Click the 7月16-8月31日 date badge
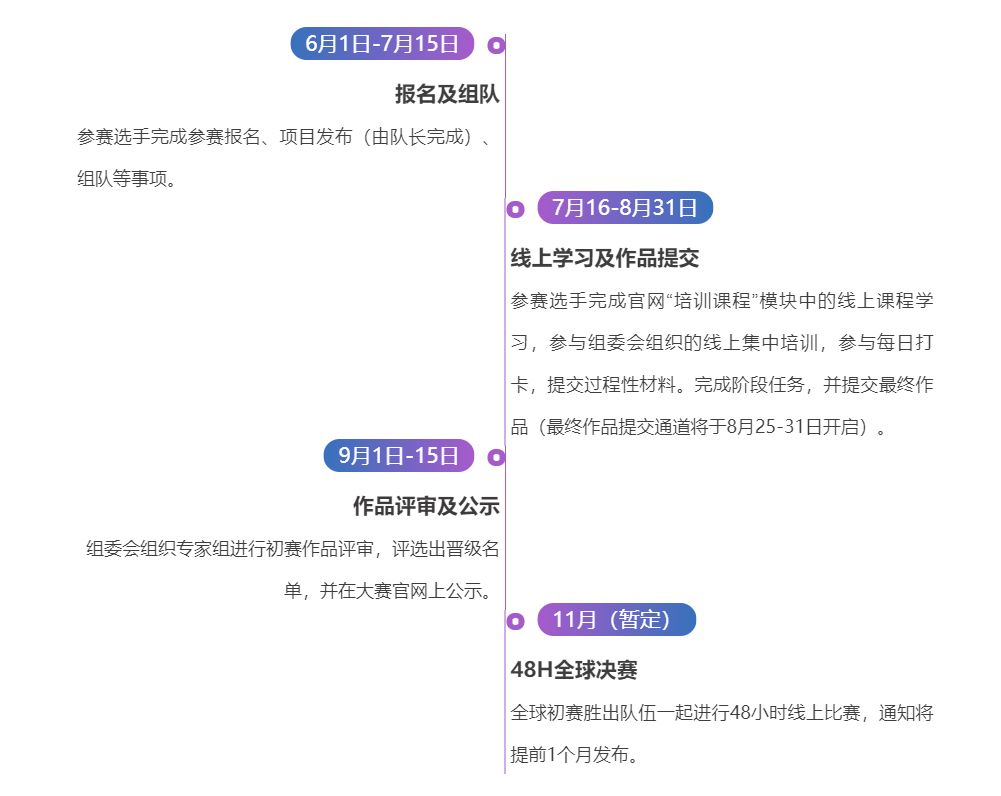 [x=625, y=208]
